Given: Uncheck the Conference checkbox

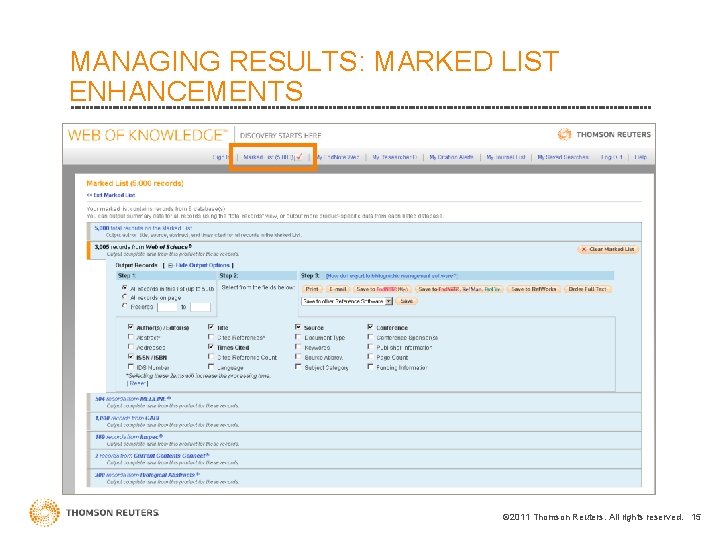Looking at the screenshot, I should click(370, 327).
